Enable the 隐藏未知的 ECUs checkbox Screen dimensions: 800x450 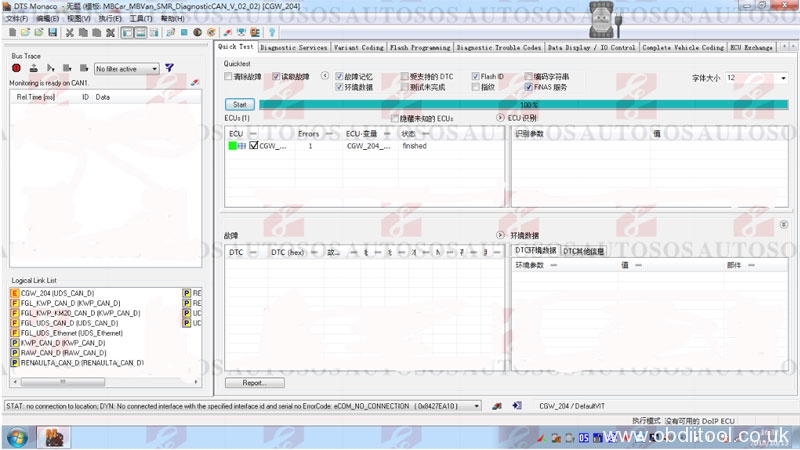coord(394,118)
